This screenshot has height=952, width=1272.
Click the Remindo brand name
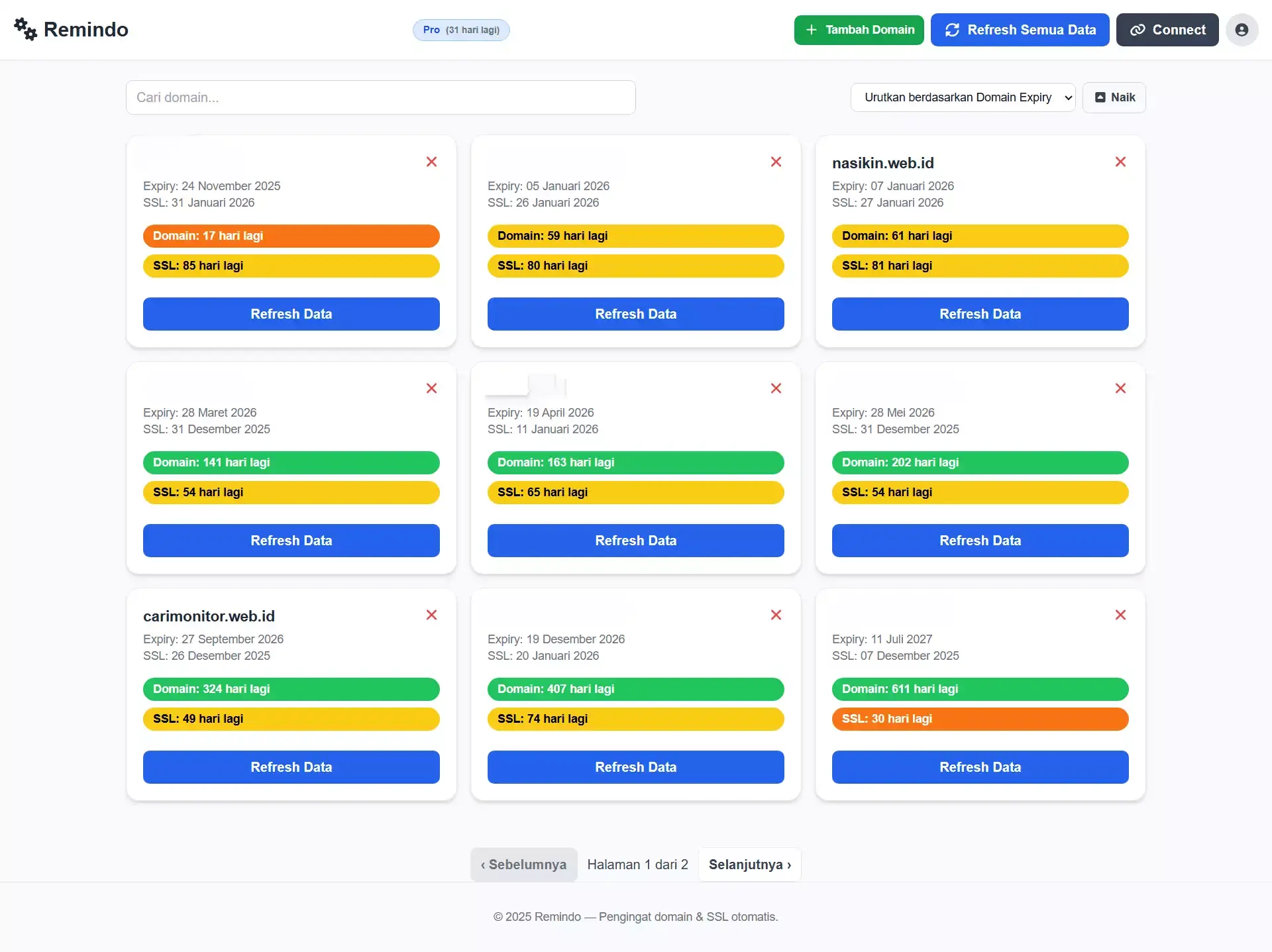coord(86,30)
